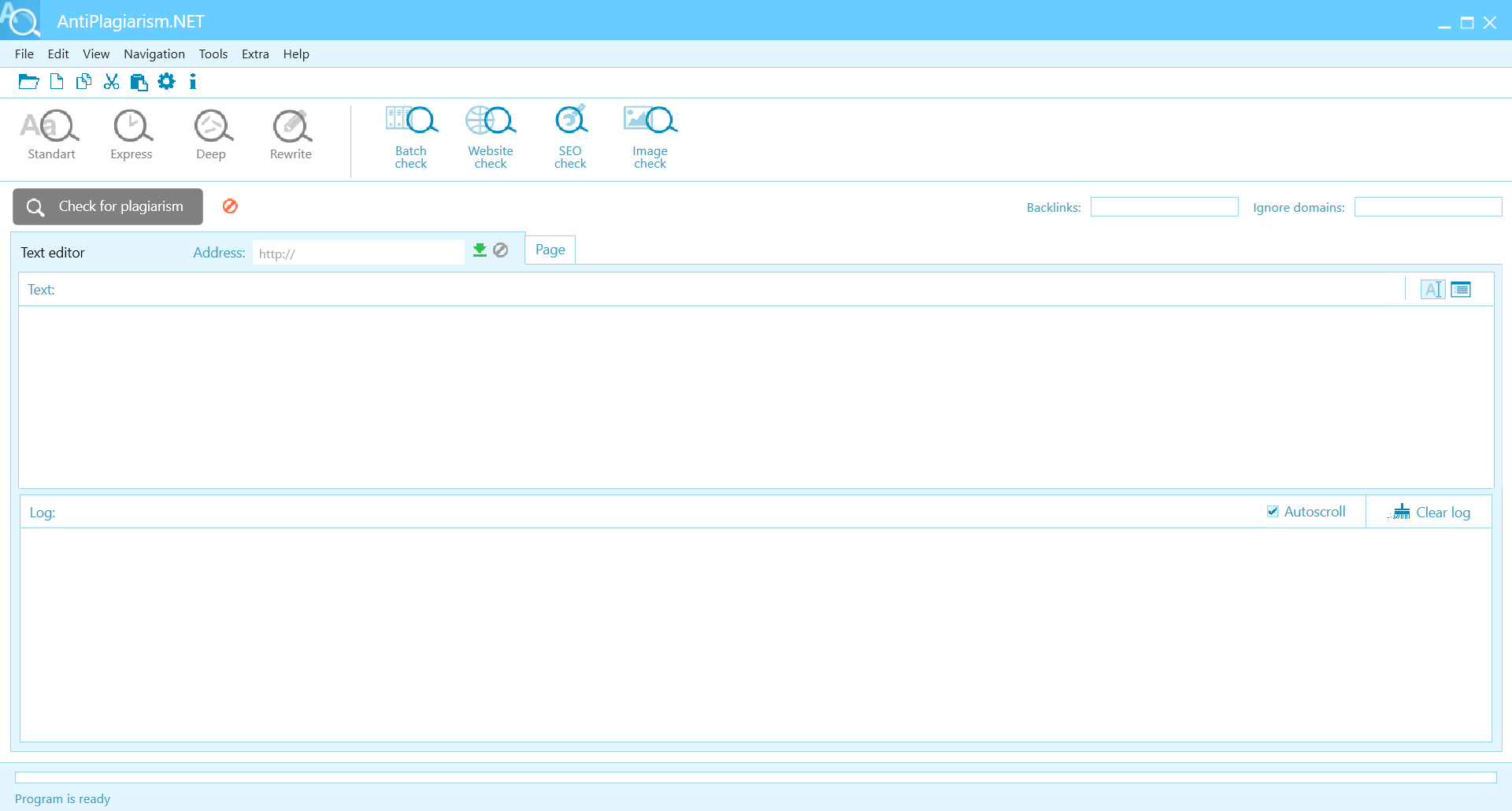Open the View menu
Viewport: 1512px width, 811px height.
pos(96,54)
